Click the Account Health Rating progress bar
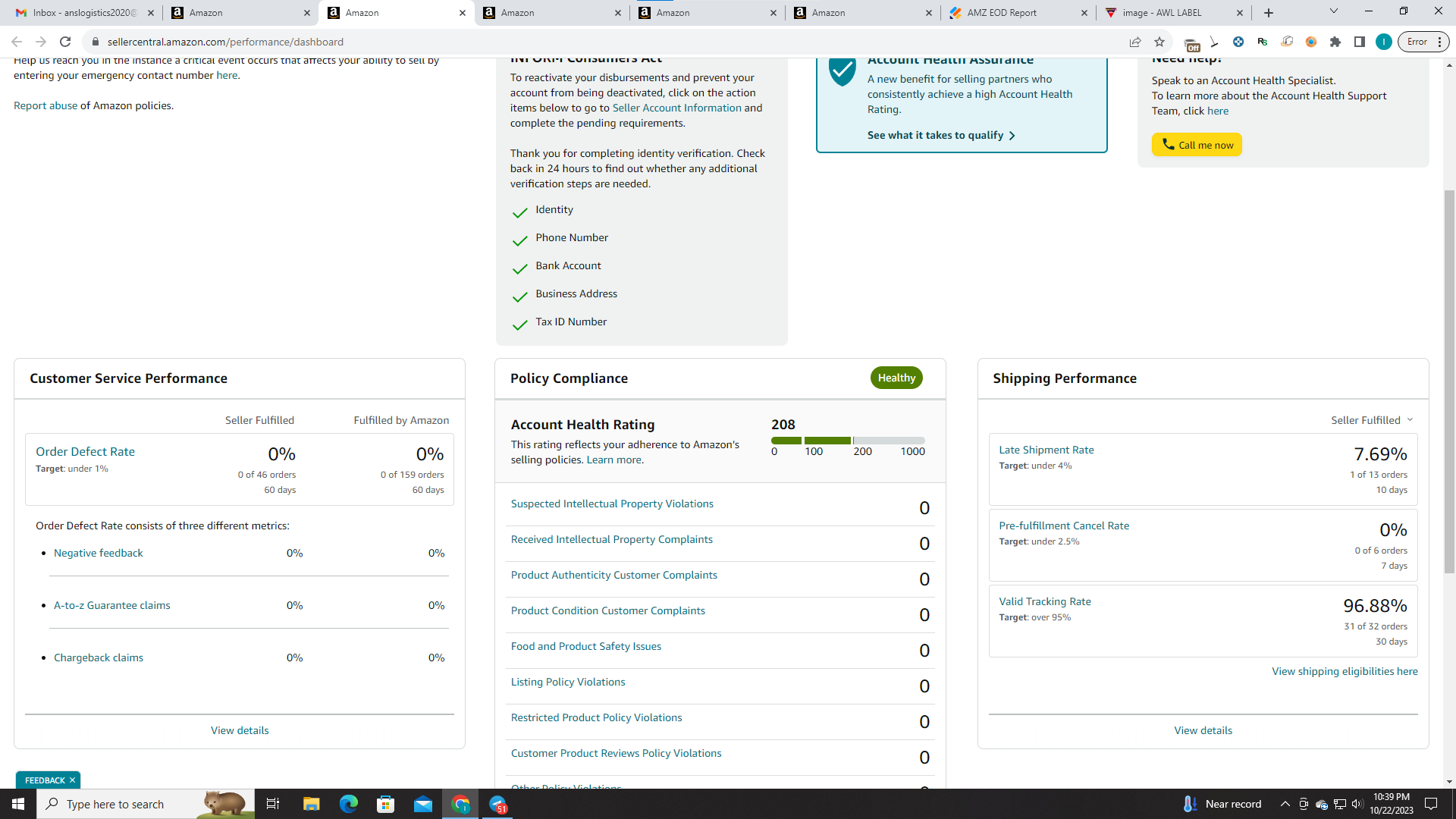Viewport: 1456px width, 819px height. (848, 441)
